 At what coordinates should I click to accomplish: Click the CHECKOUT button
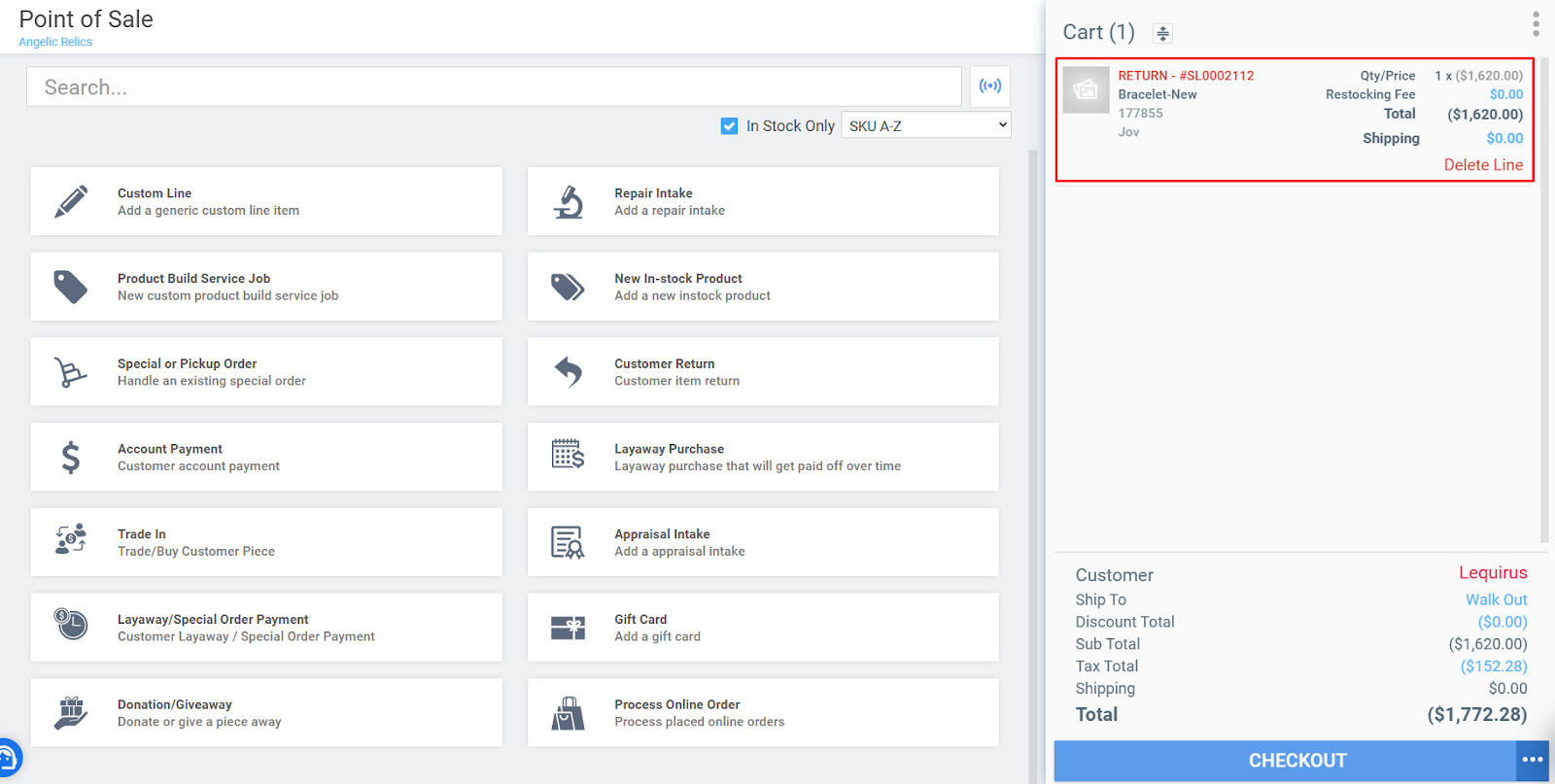click(x=1285, y=761)
